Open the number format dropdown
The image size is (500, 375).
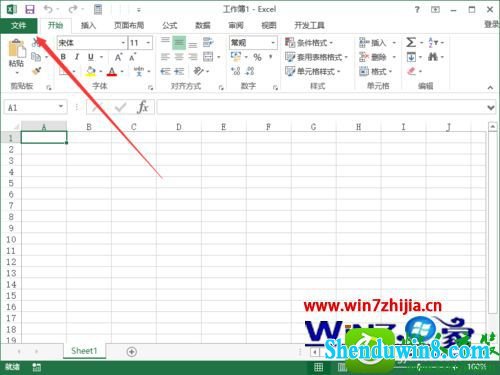(273, 43)
